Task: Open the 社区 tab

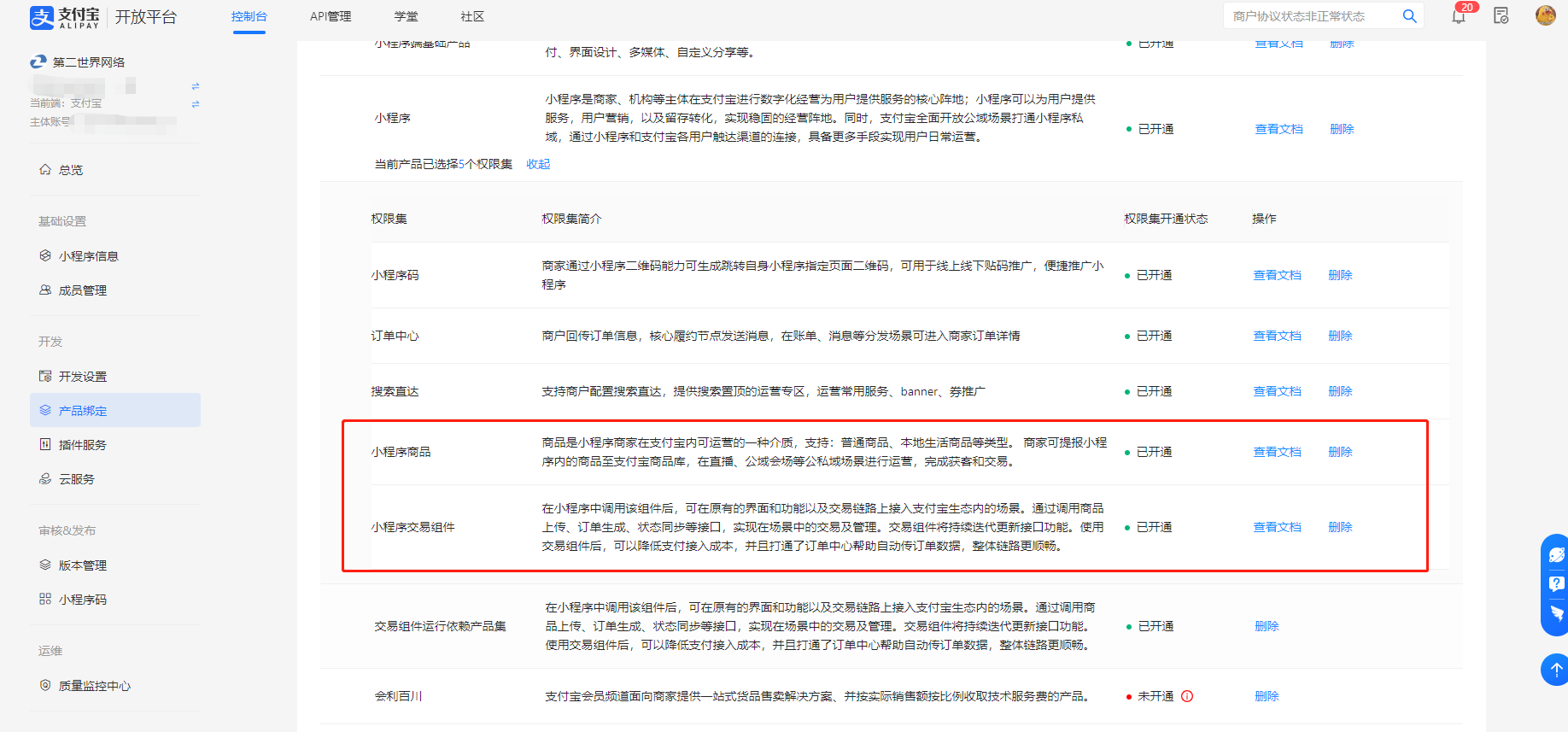Action: click(472, 16)
